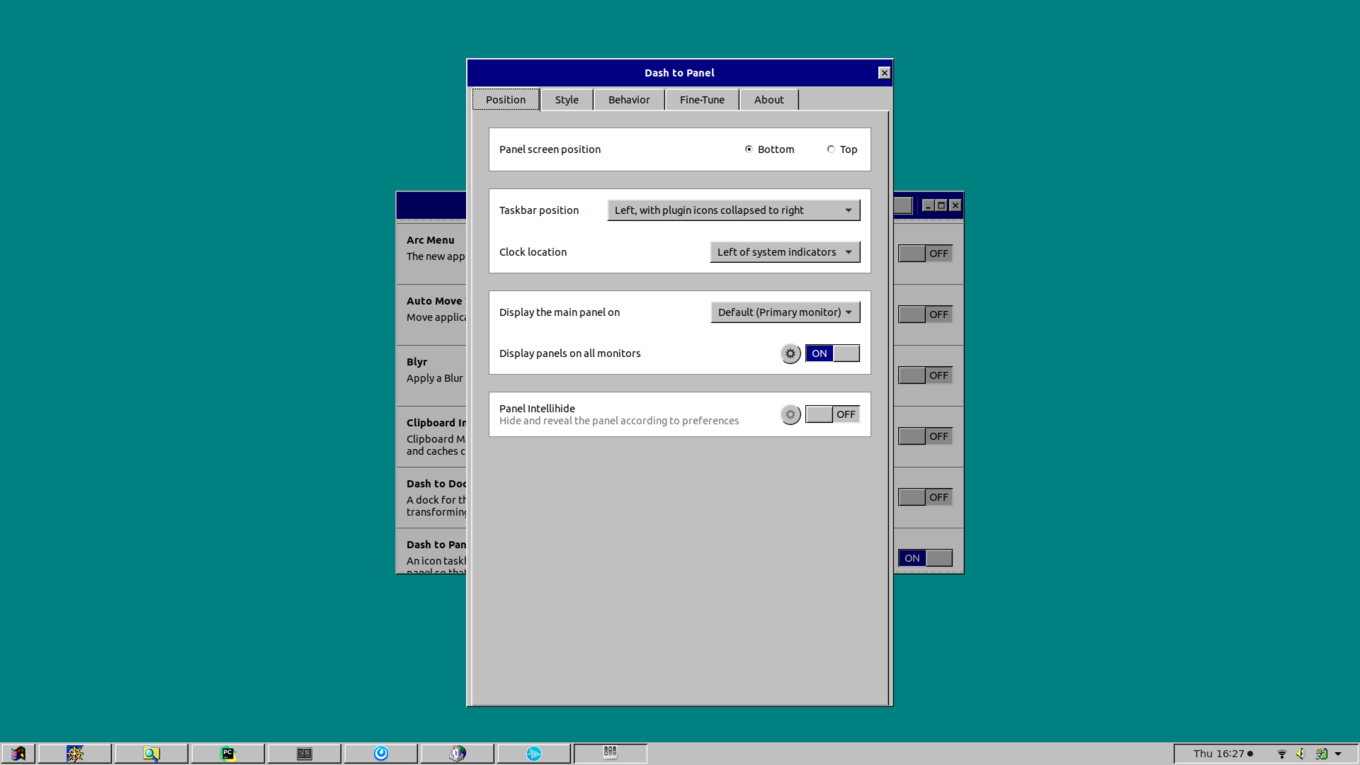Screen dimensions: 1360x765
Task: Toggle Arc Menu extension switch
Action: (925, 253)
